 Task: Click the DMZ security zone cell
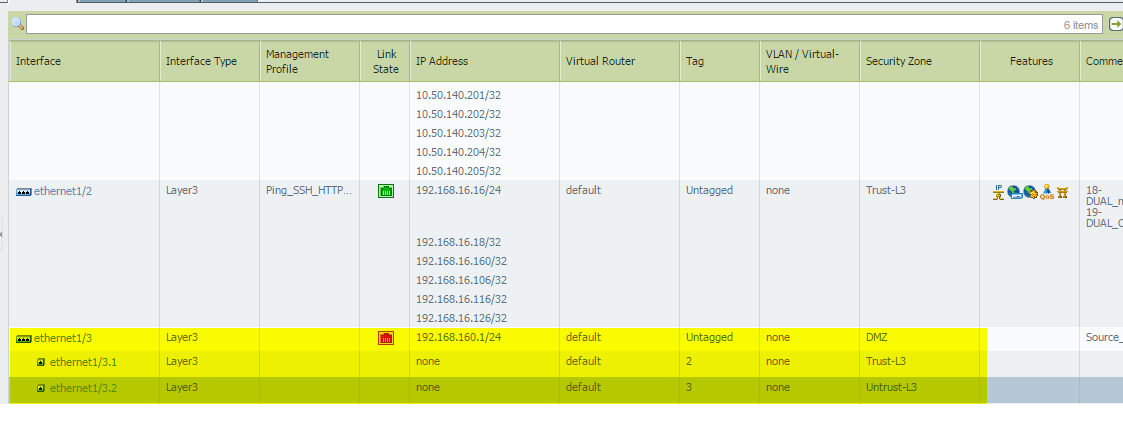877,337
